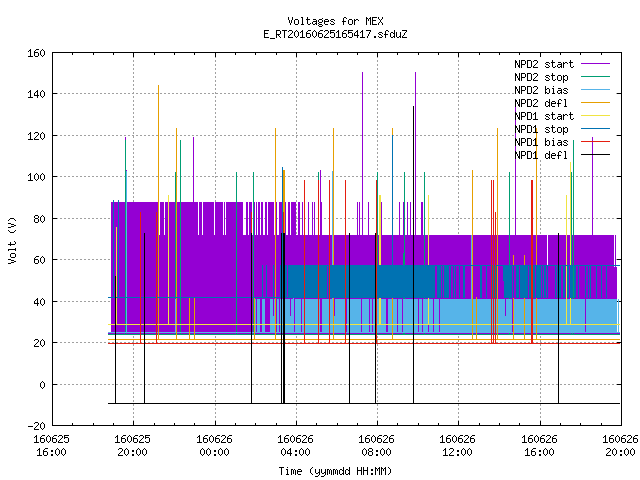
Task: Click the Time (yymmdd HH:MM) x-axis label
Action: (x=335, y=471)
